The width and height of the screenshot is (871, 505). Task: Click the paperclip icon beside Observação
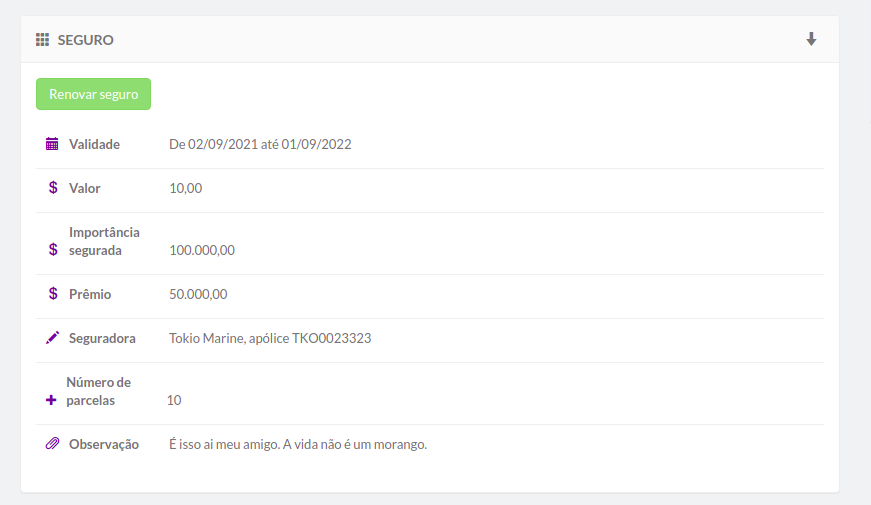[x=52, y=443]
